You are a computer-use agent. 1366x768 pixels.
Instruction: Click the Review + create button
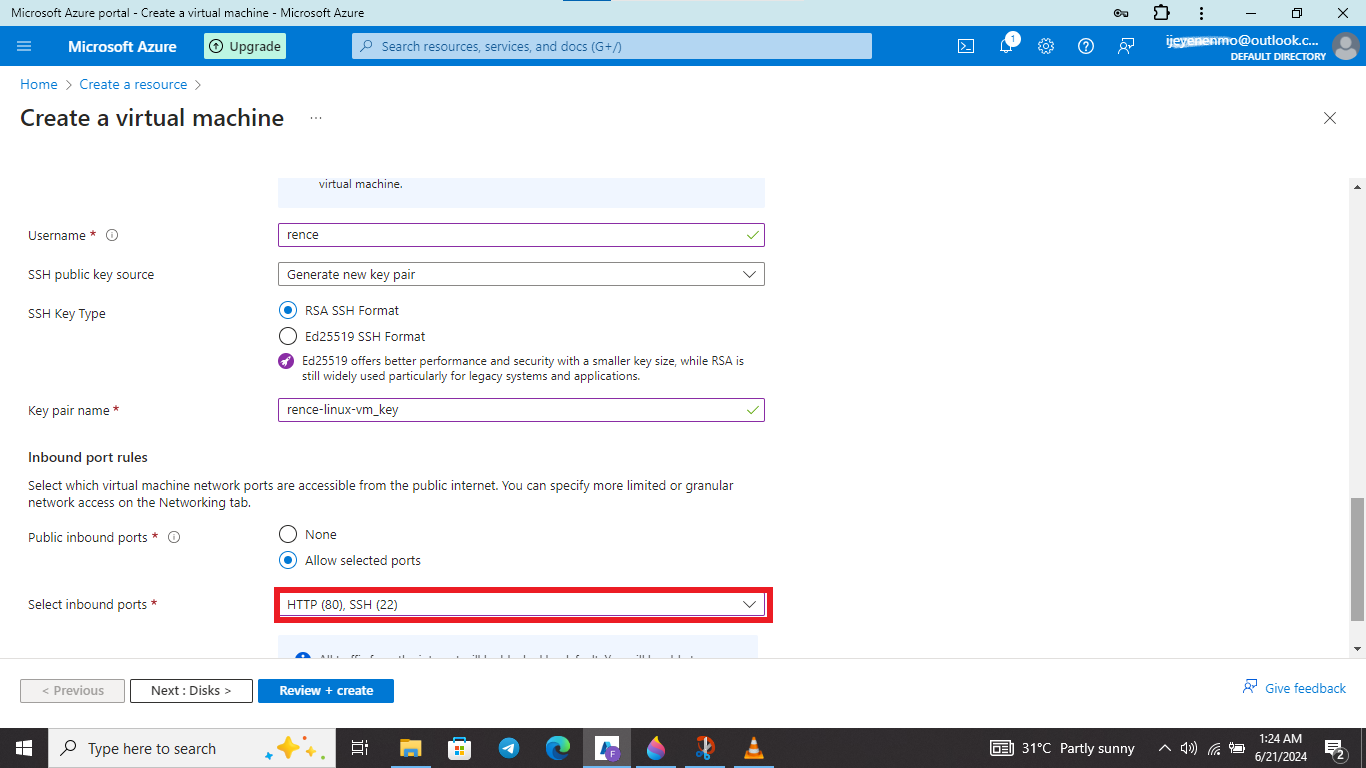[326, 691]
